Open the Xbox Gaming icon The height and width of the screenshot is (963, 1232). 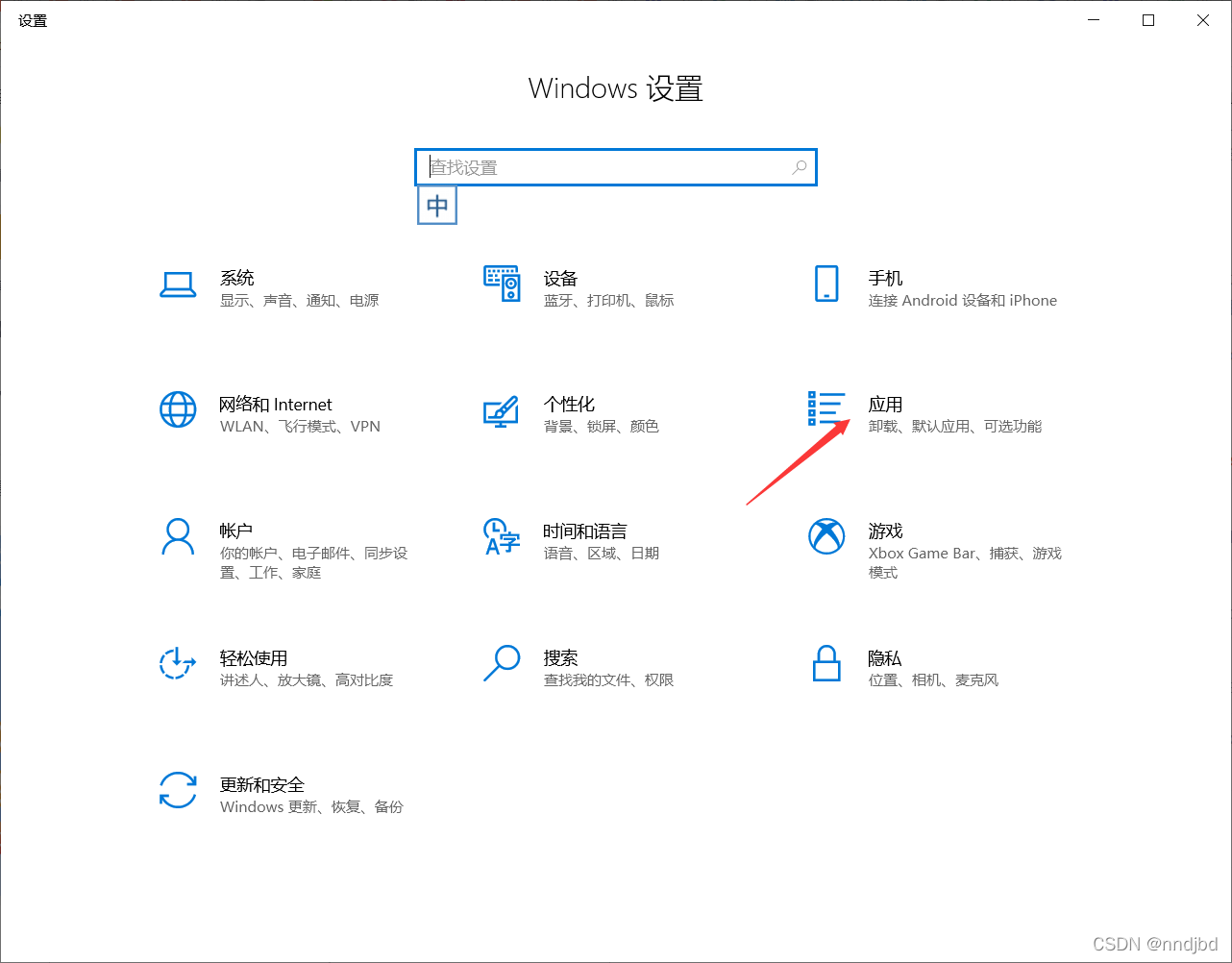pyautogui.click(x=826, y=537)
